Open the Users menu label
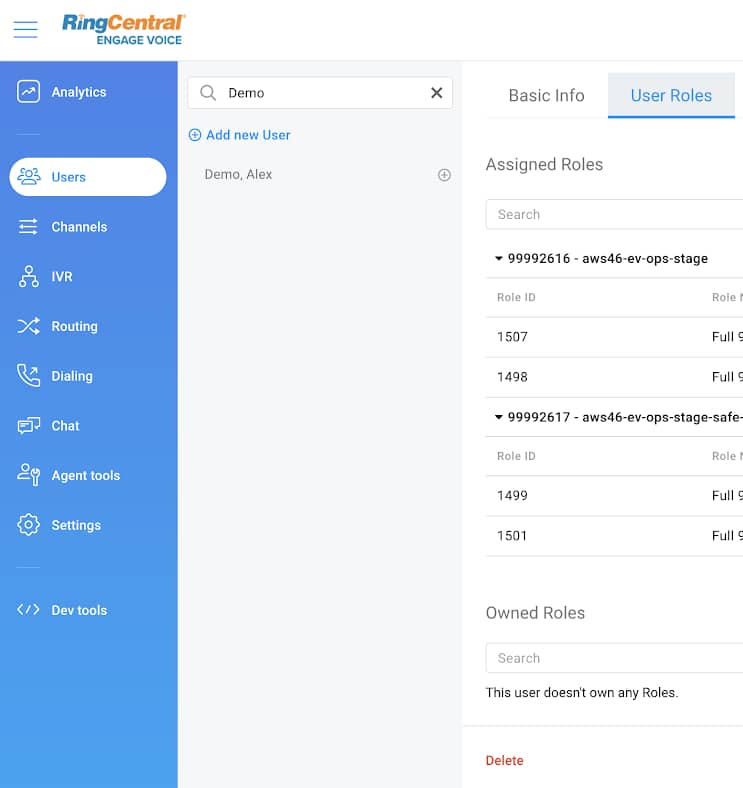 click(x=68, y=177)
